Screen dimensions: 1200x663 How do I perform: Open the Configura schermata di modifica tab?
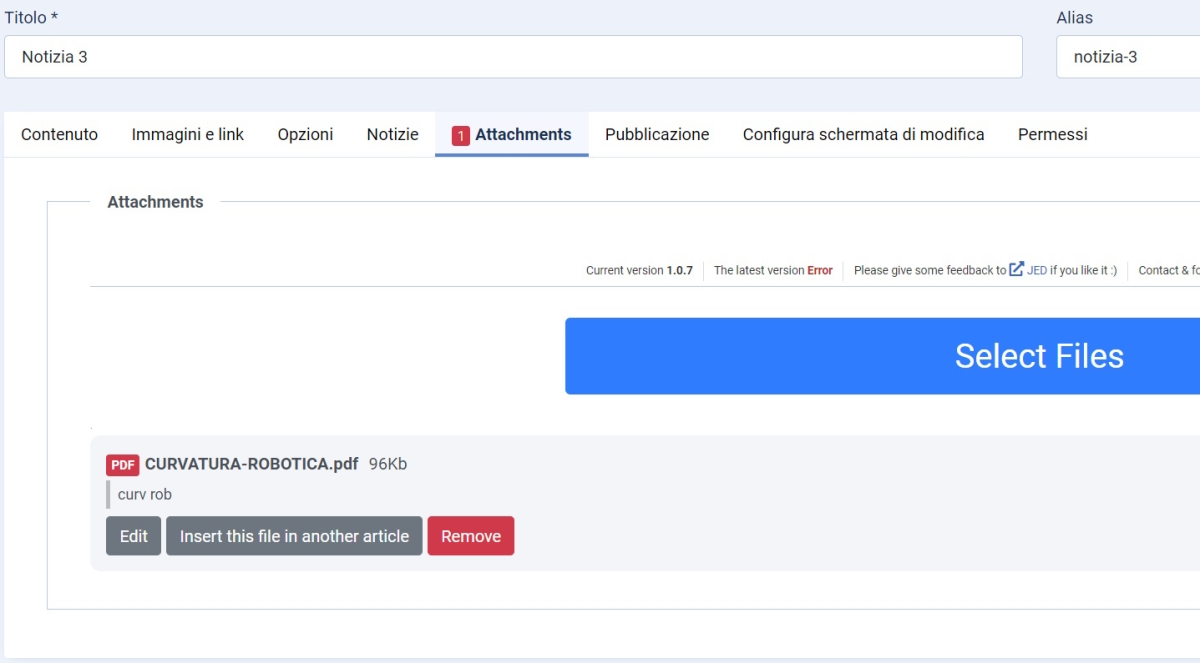[x=863, y=134]
